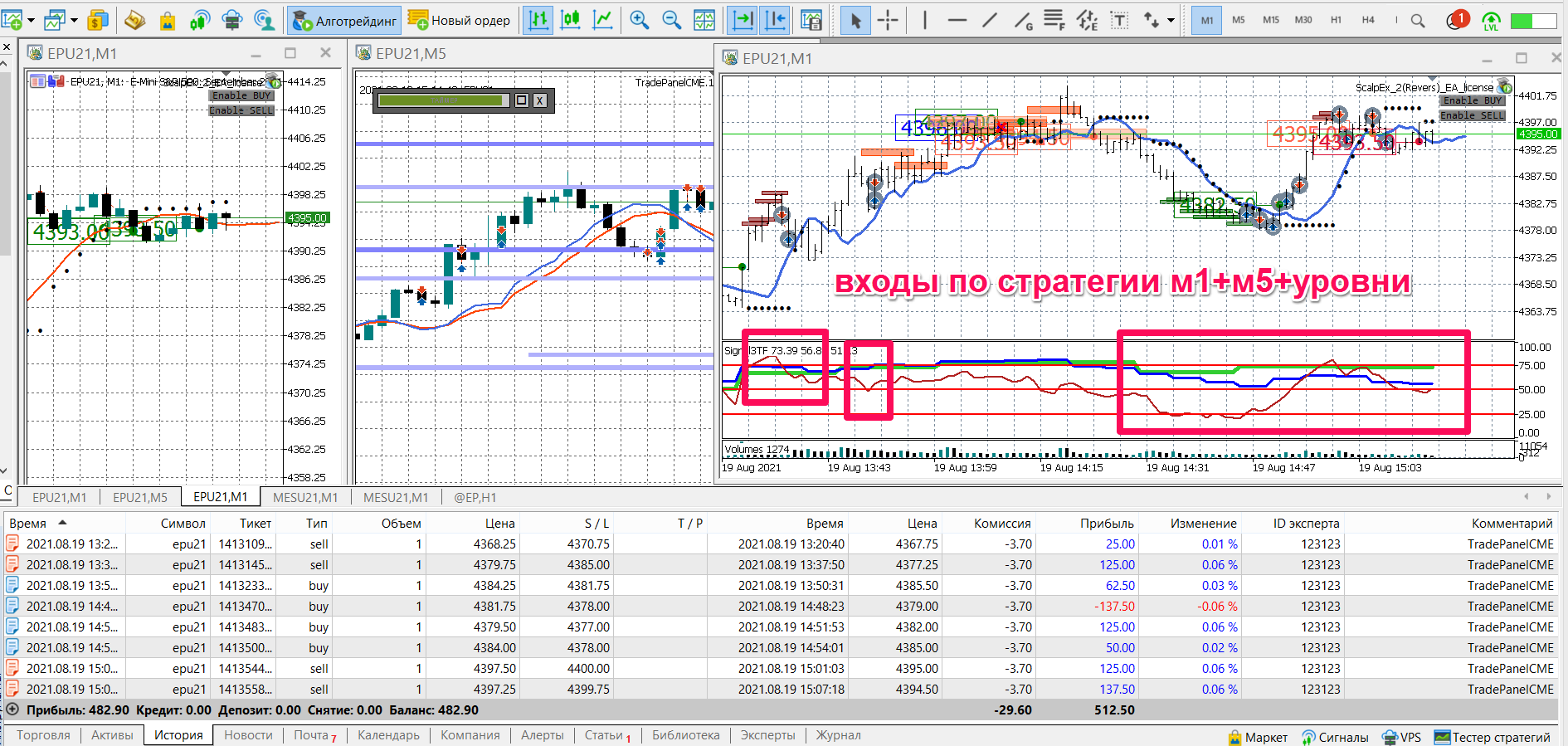
Task: Select the first MESU21,M1 chart tab
Action: click(x=305, y=497)
